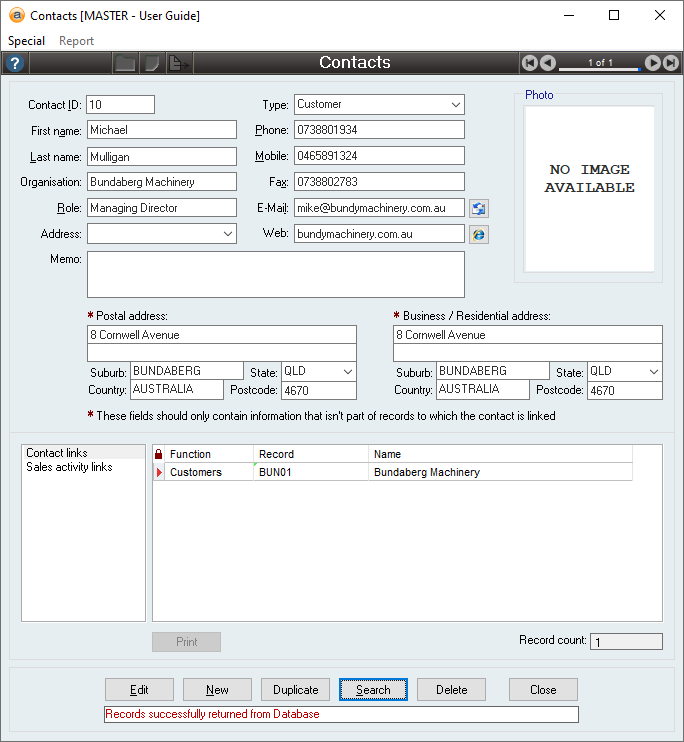Click the folder icon in the toolbar
This screenshot has width=684, height=742.
click(x=124, y=63)
